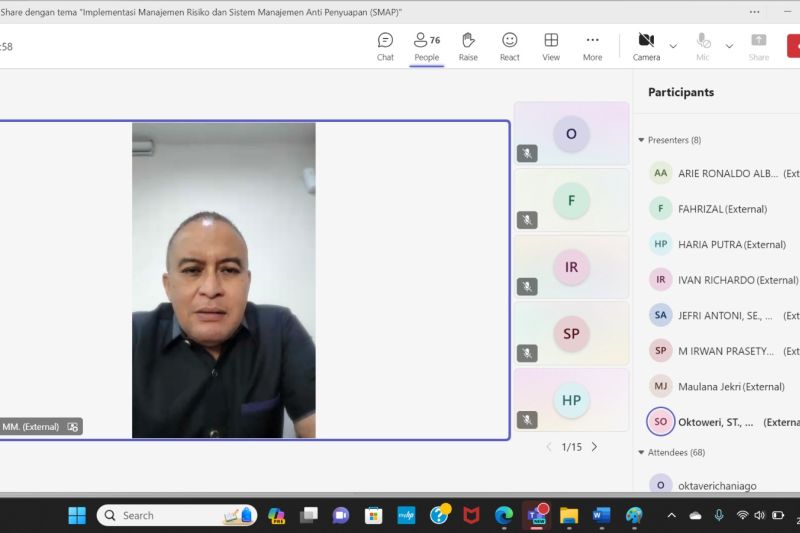
Task: Click the SO avatar in participants list
Action: click(x=661, y=421)
